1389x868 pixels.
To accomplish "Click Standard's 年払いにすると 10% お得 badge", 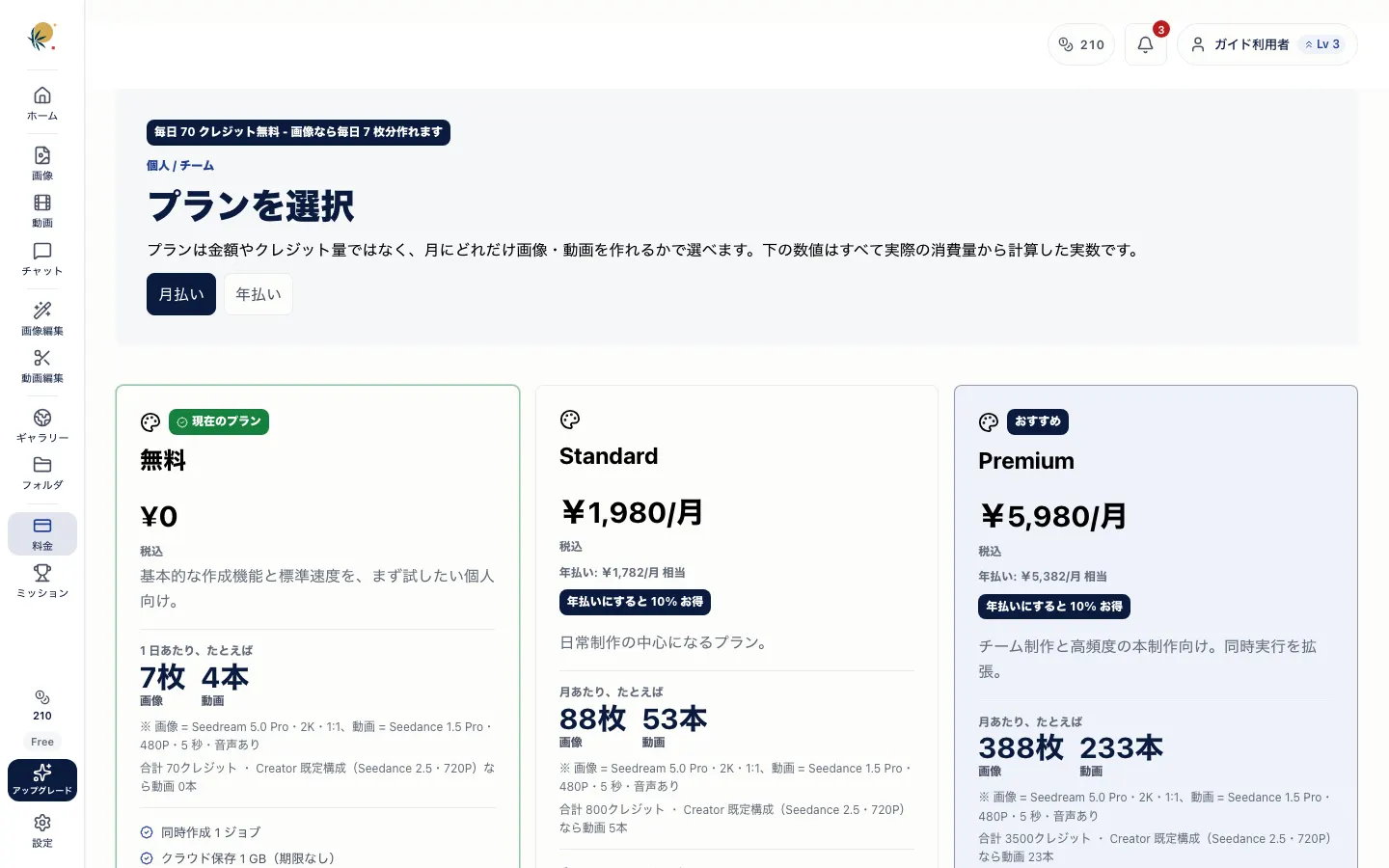I will (x=635, y=602).
